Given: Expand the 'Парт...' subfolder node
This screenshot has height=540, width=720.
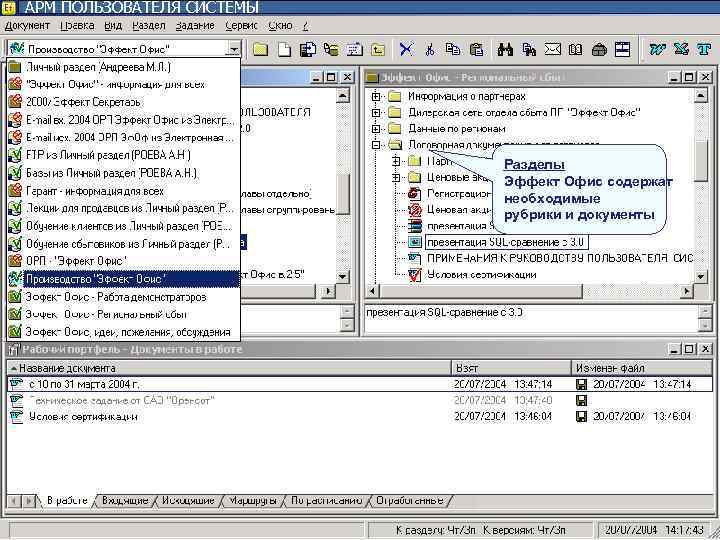Looking at the screenshot, I should click(396, 161).
